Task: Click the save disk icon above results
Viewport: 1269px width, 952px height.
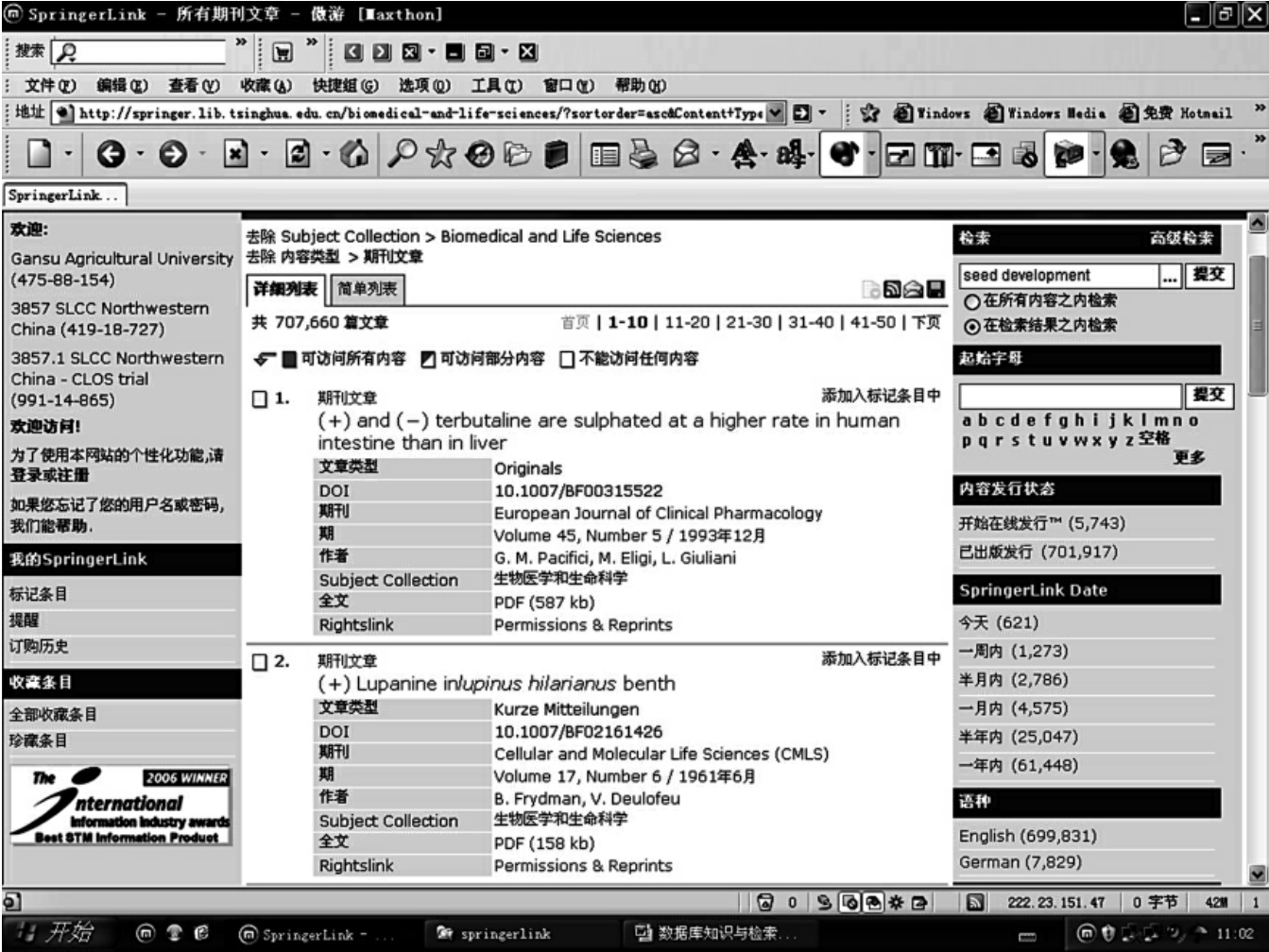Action: pos(935,289)
